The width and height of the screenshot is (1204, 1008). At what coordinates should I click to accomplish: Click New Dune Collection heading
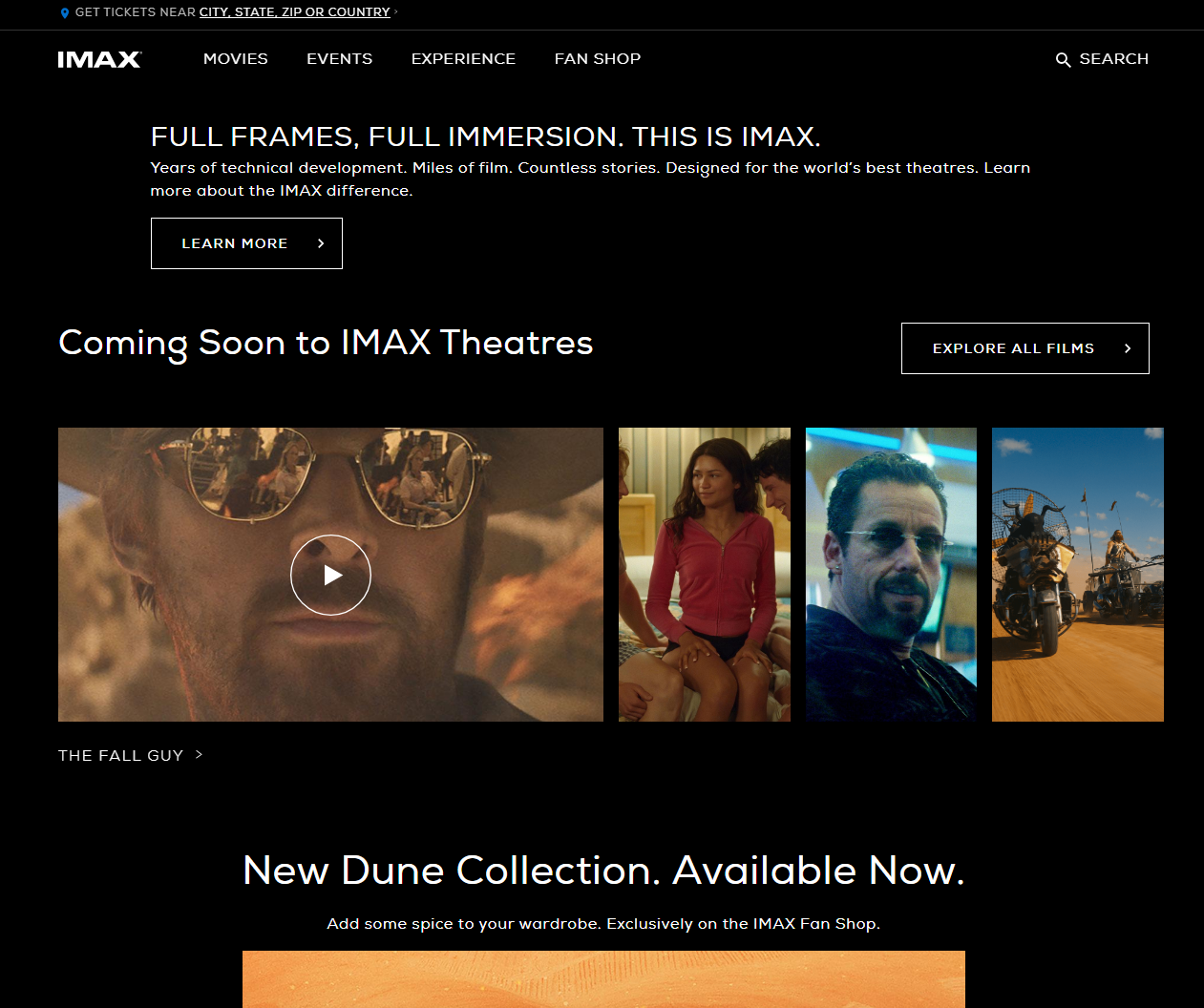603,871
